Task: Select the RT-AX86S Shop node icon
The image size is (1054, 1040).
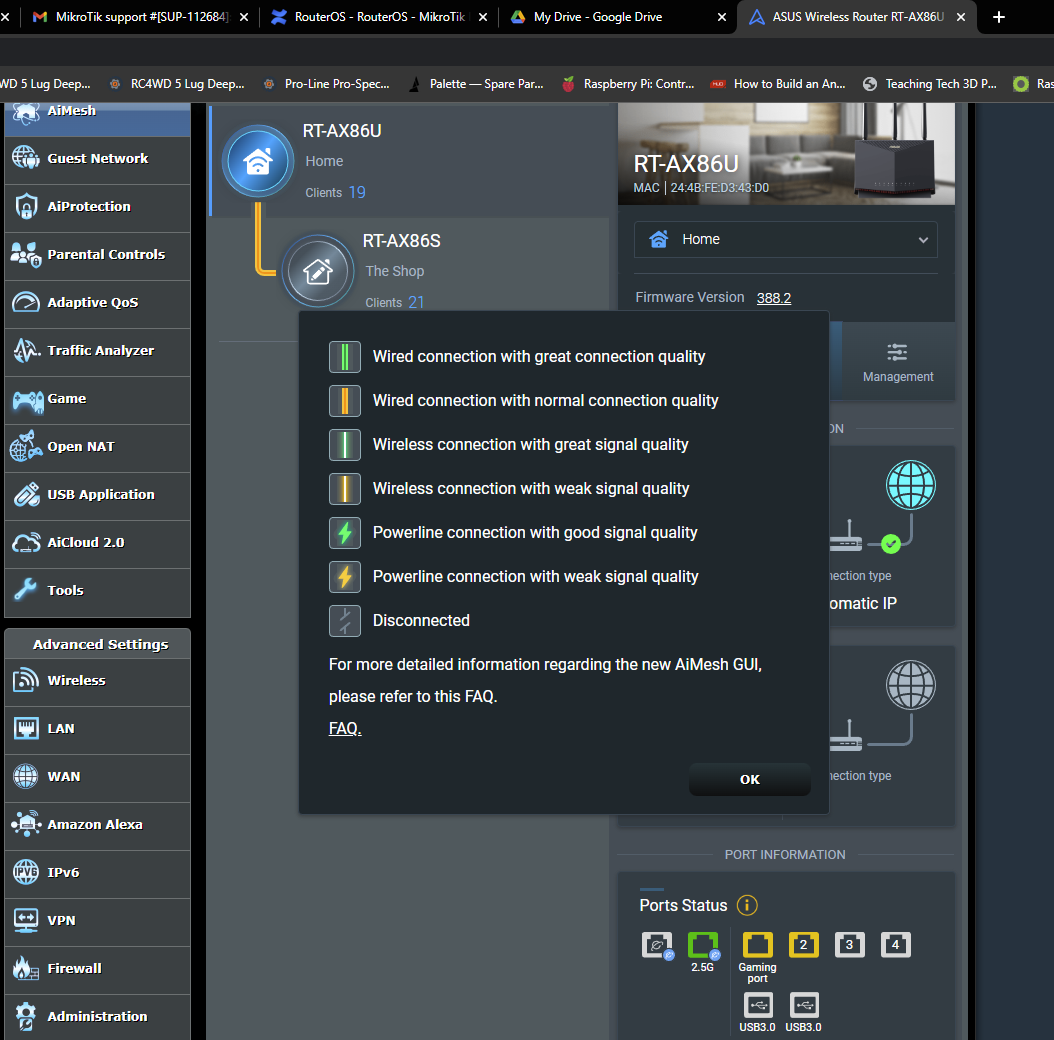Action: pyautogui.click(x=318, y=272)
